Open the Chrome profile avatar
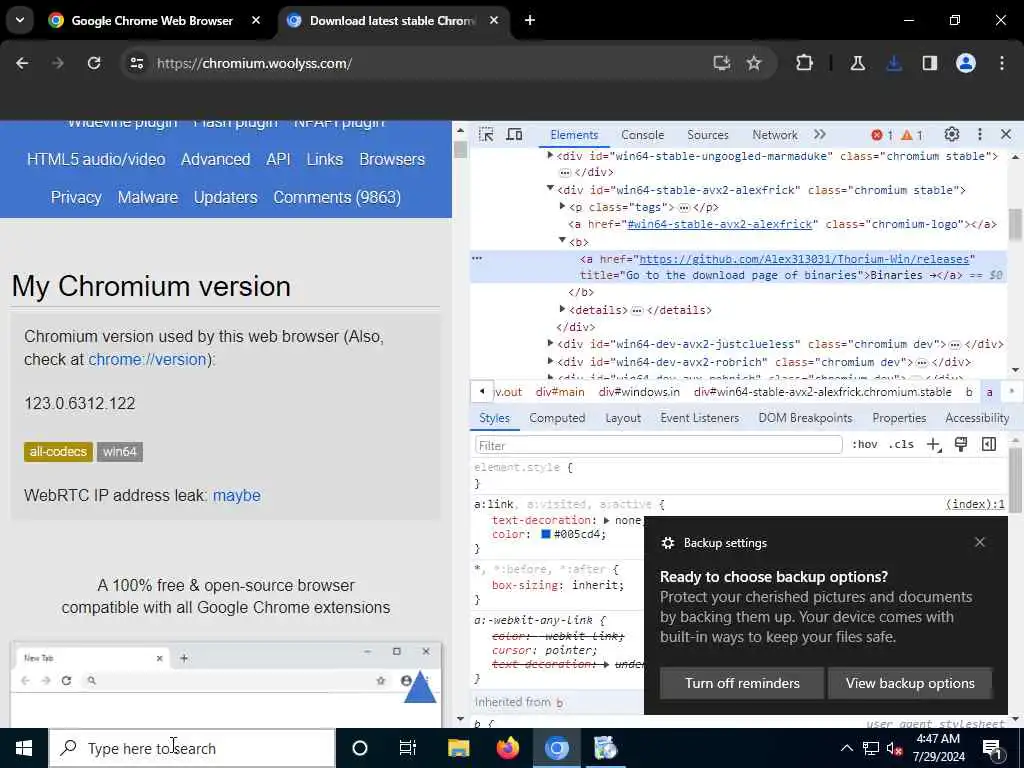Image resolution: width=1024 pixels, height=768 pixels. pyautogui.click(x=966, y=63)
